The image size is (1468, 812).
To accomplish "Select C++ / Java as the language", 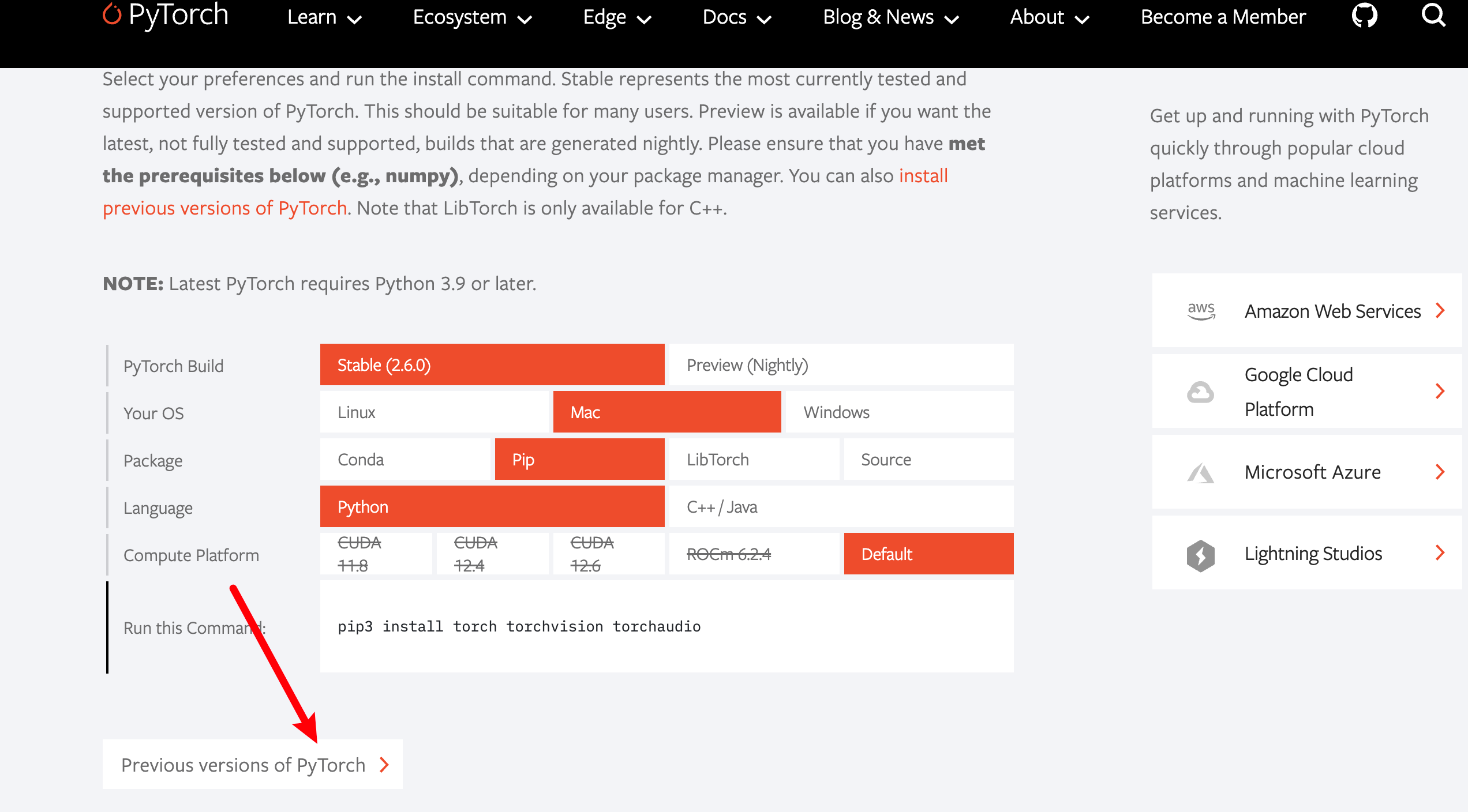I will click(841, 506).
